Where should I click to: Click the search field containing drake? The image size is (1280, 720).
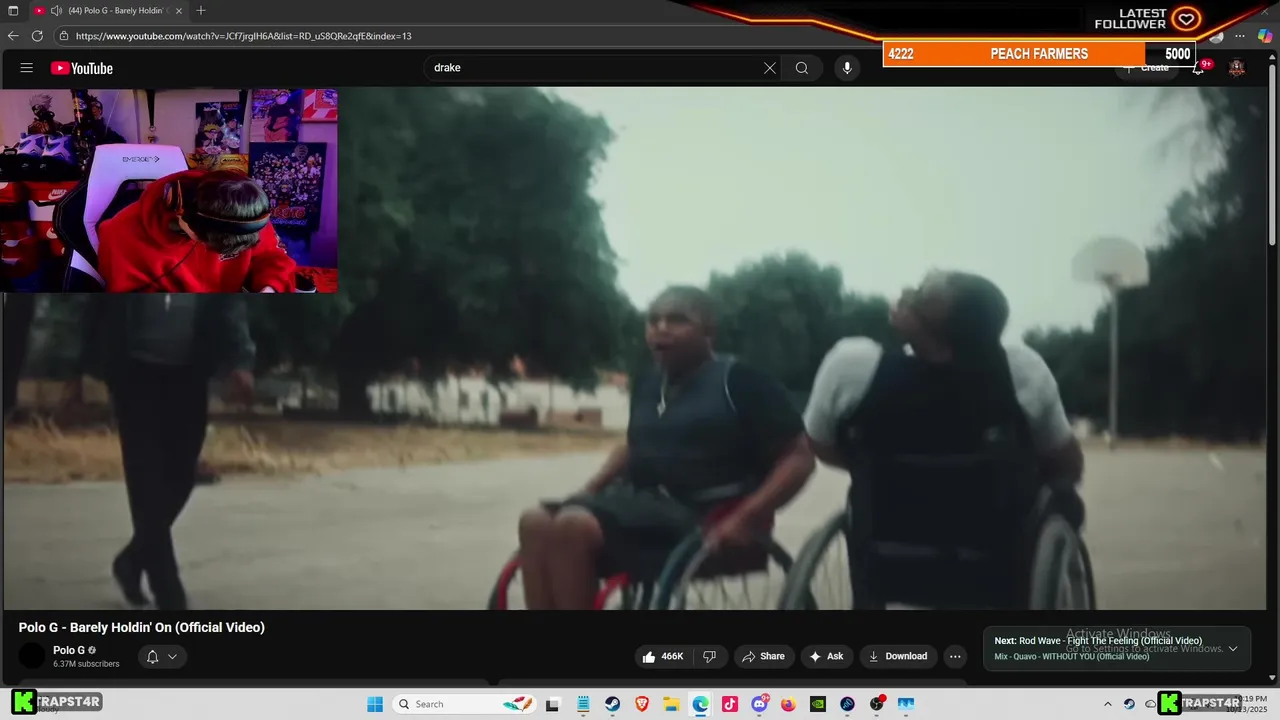point(595,68)
